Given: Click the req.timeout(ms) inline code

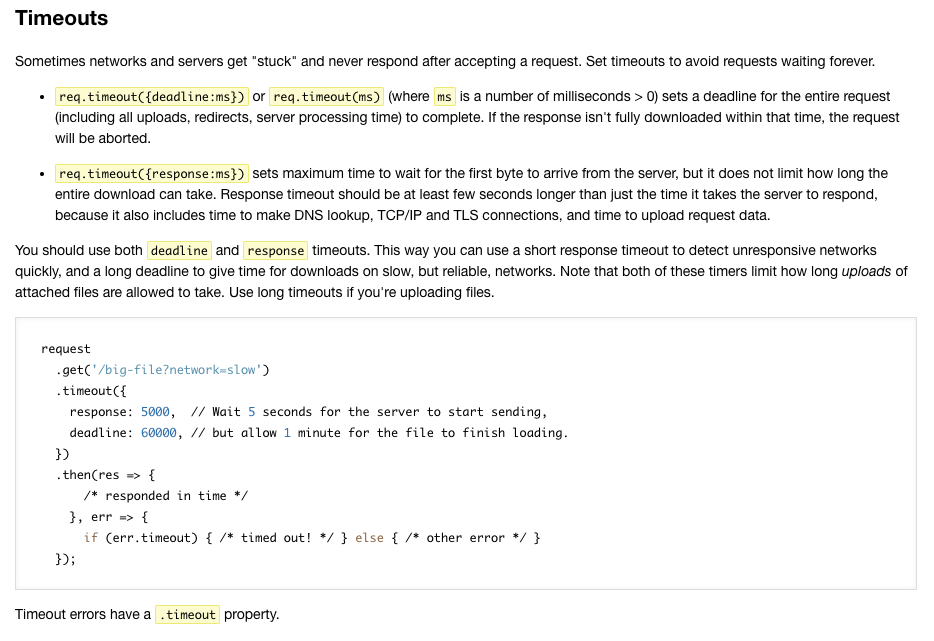Looking at the screenshot, I should (x=326, y=97).
